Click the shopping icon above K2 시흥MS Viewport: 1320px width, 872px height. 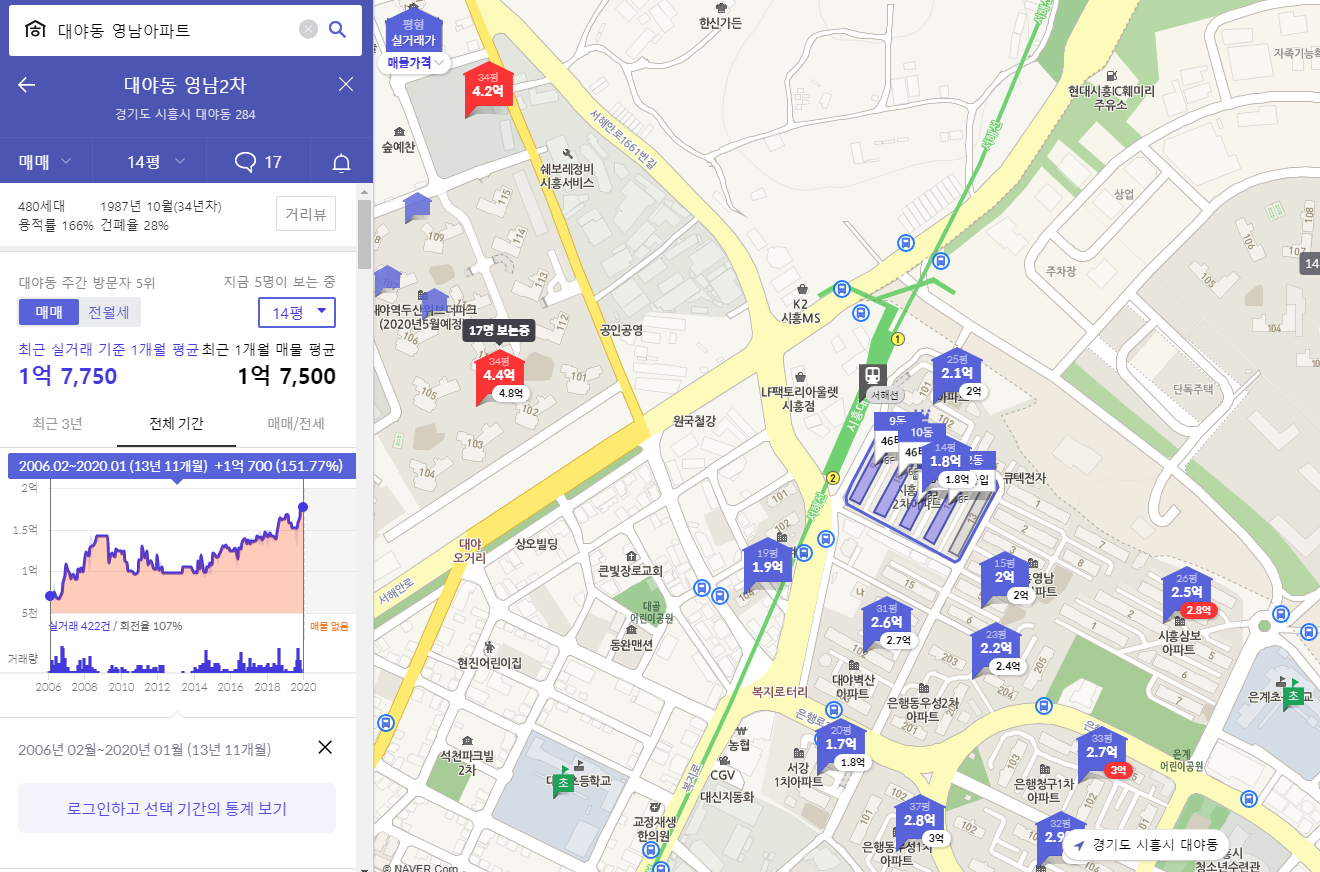click(800, 289)
